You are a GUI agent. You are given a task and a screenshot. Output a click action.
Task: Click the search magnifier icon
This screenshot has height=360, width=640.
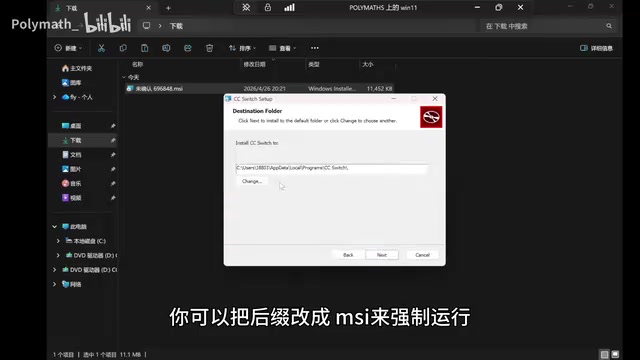609,26
